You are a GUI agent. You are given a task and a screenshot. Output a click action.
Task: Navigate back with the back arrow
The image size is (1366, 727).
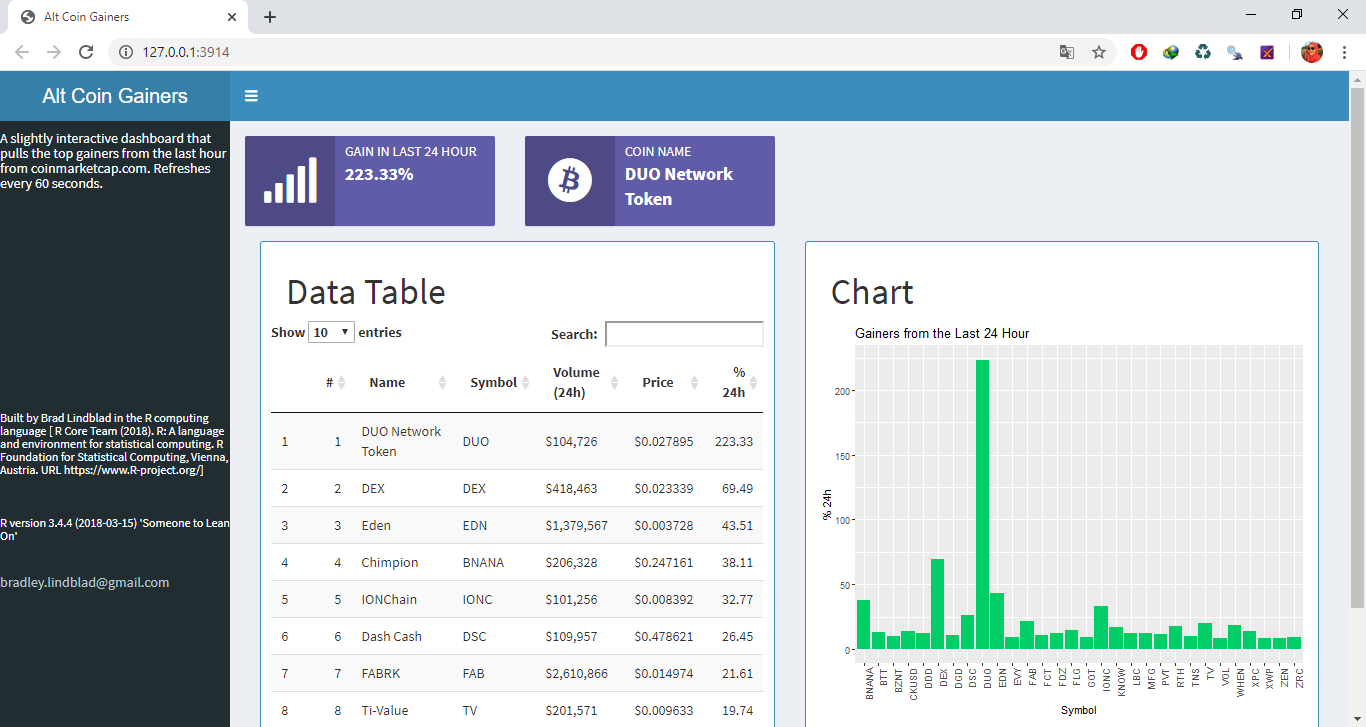(x=22, y=52)
